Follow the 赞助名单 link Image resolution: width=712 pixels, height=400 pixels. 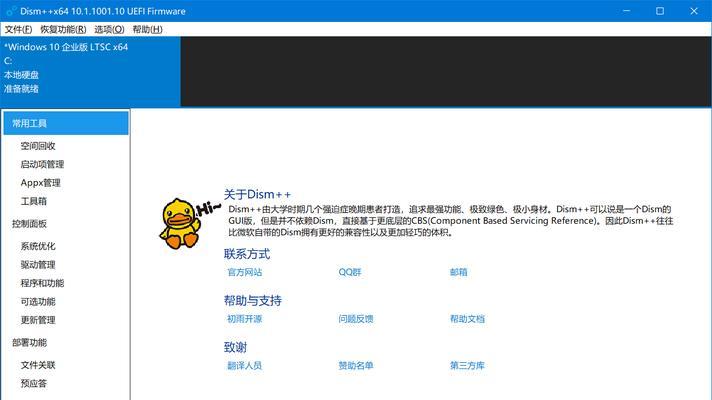(x=356, y=365)
